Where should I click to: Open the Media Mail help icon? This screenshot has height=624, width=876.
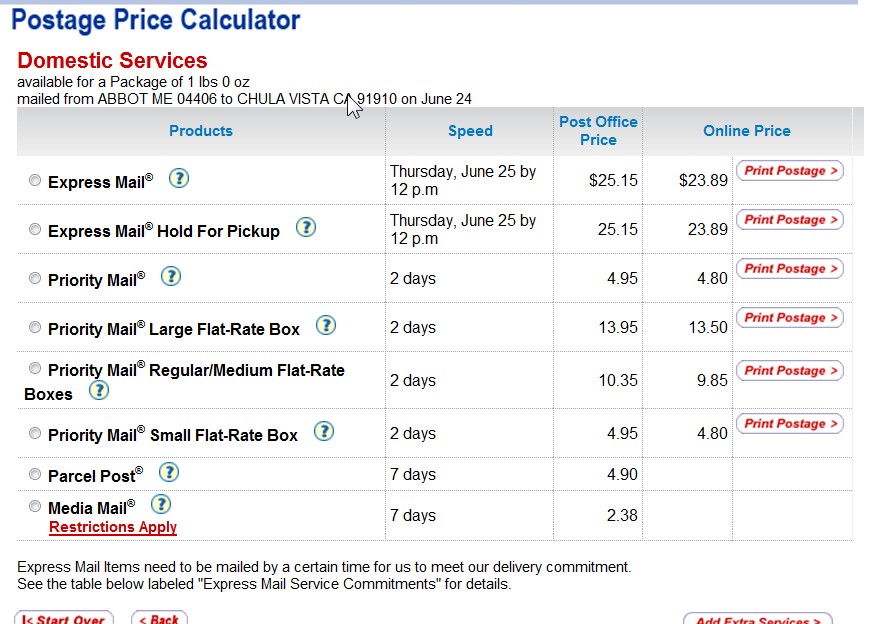tap(161, 504)
